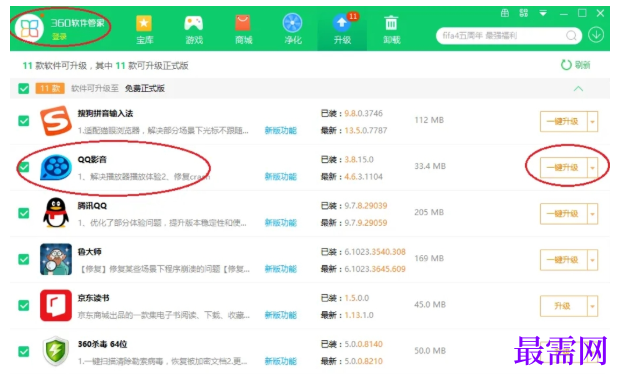Click 一键升级 for 鲁大师

pos(563,260)
